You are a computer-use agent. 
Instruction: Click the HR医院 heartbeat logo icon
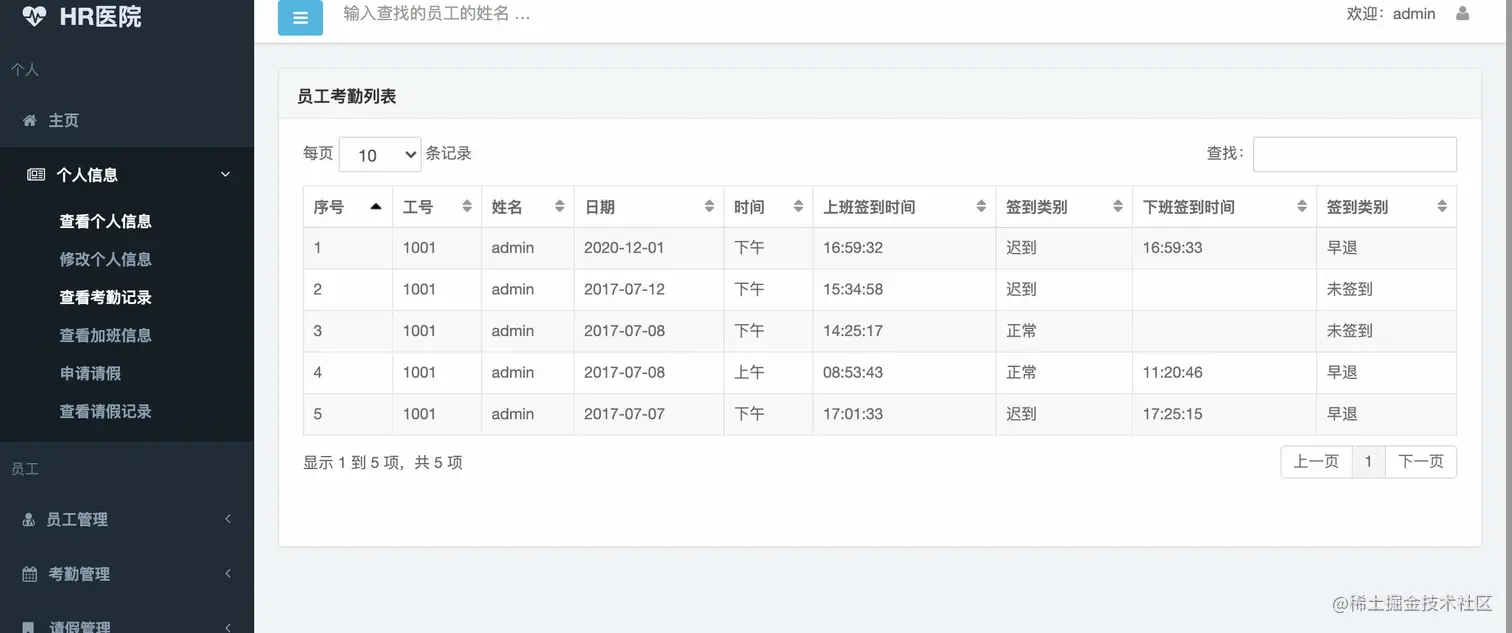tap(33, 16)
